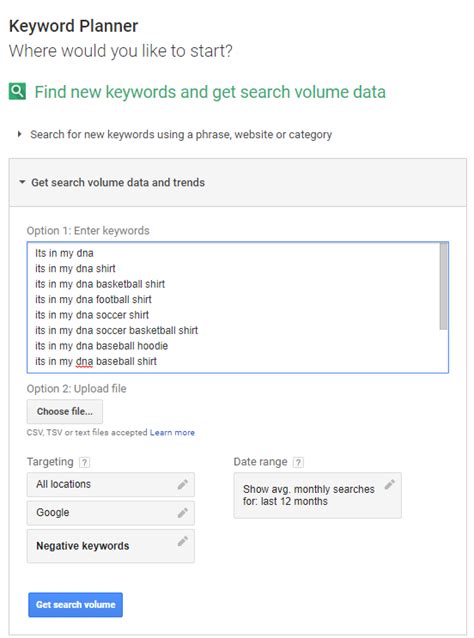
Task: Click the Choose file... button
Action: tap(65, 411)
